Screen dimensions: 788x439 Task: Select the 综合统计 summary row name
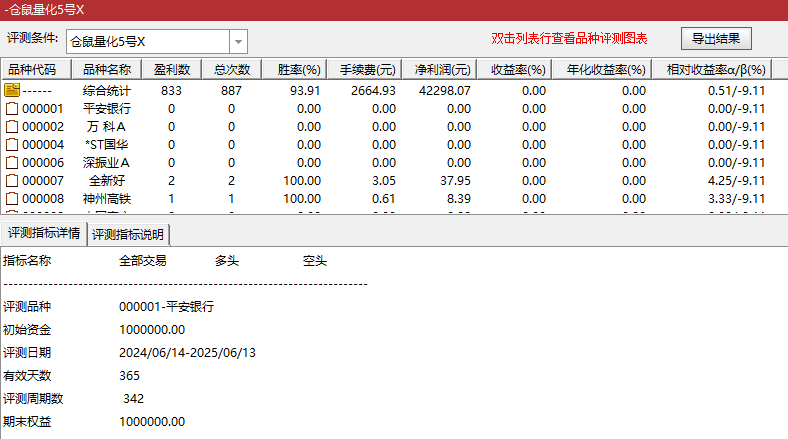107,91
